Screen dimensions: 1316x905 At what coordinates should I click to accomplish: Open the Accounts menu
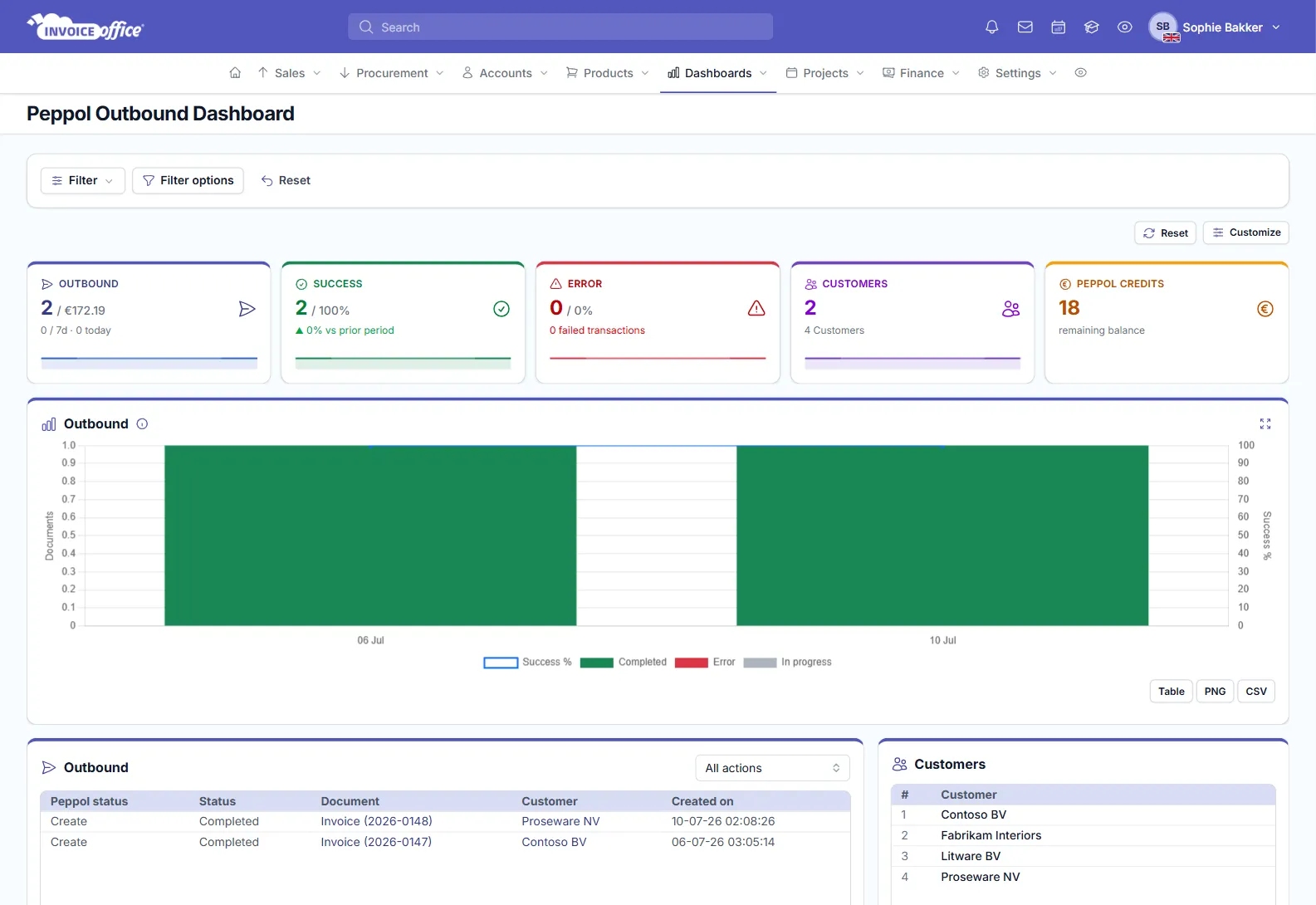(x=505, y=73)
